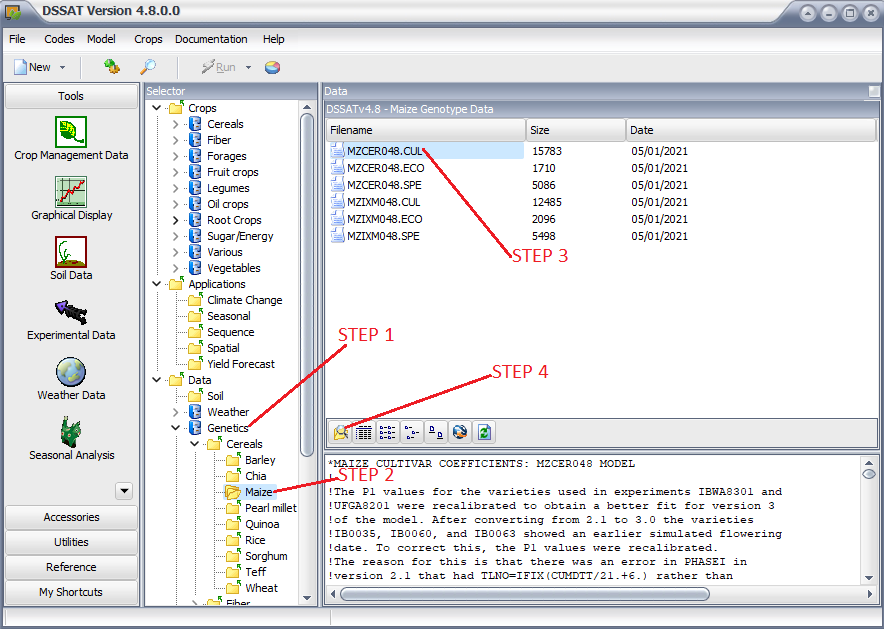Click the magnifier search icon in top toolbar
This screenshot has width=885, height=630.
click(x=148, y=67)
